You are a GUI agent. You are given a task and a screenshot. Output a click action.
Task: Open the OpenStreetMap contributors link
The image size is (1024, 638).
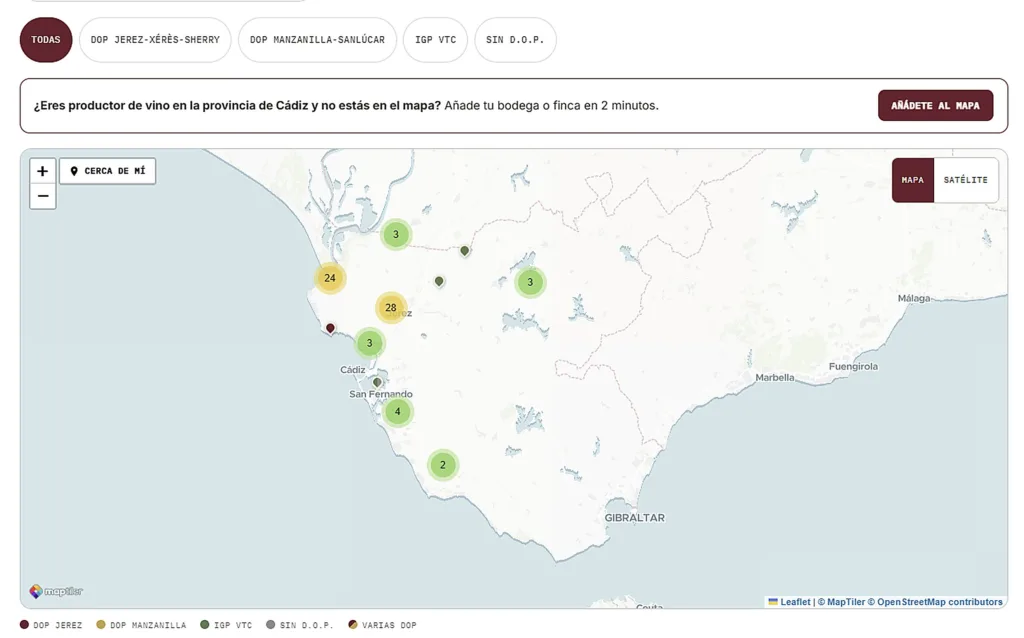coord(935,602)
